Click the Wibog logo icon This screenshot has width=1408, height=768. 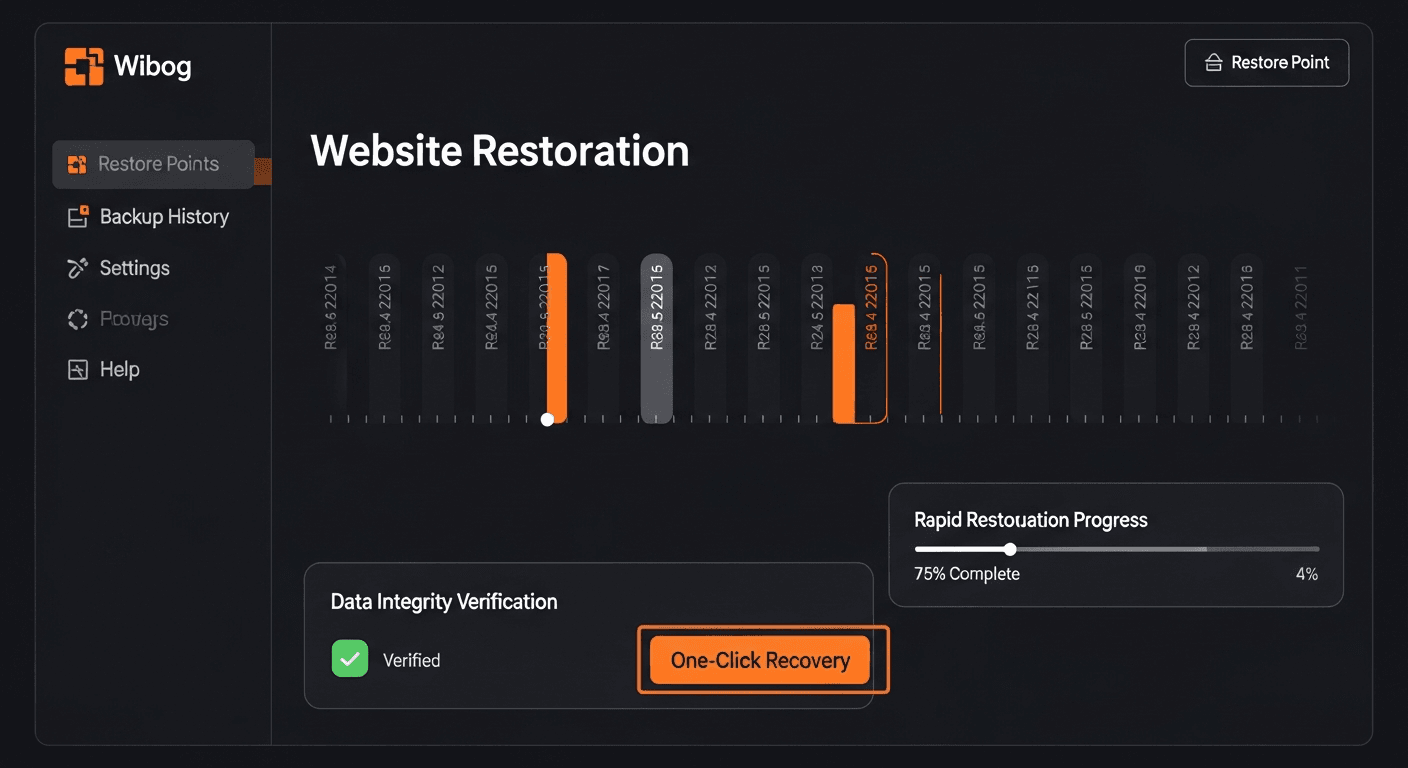tap(82, 64)
